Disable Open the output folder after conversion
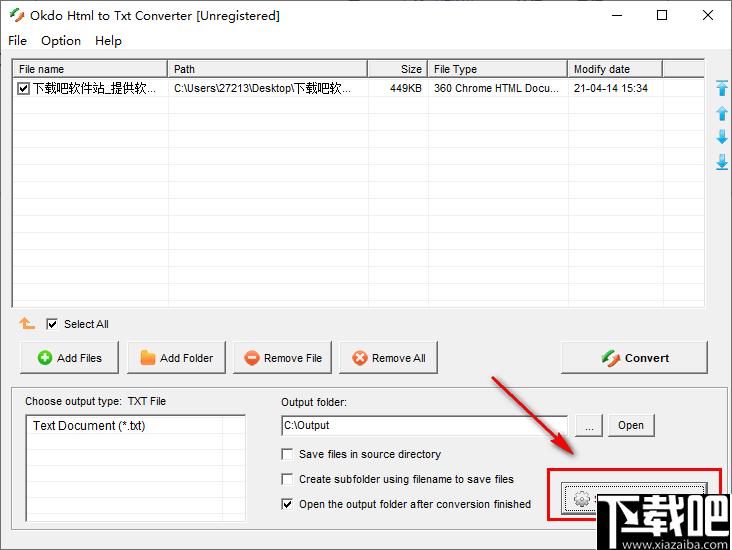 point(288,504)
